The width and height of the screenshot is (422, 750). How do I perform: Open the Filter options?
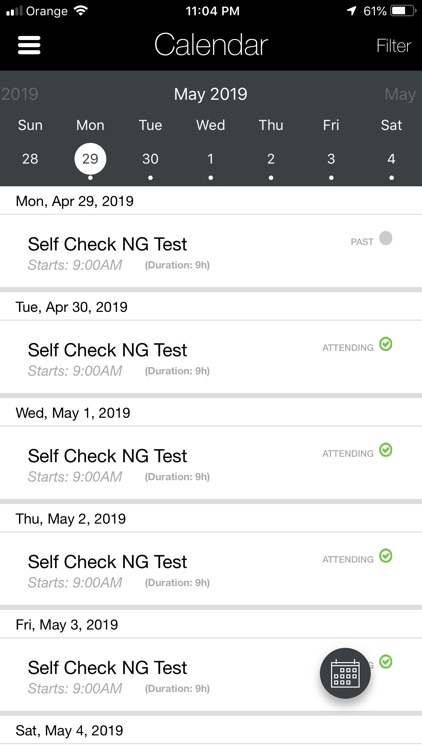pyautogui.click(x=393, y=46)
